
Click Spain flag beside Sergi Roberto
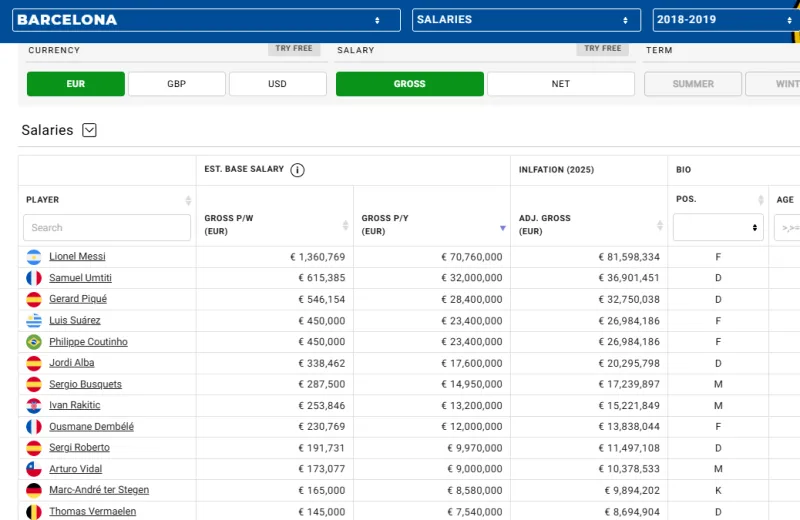pos(34,448)
